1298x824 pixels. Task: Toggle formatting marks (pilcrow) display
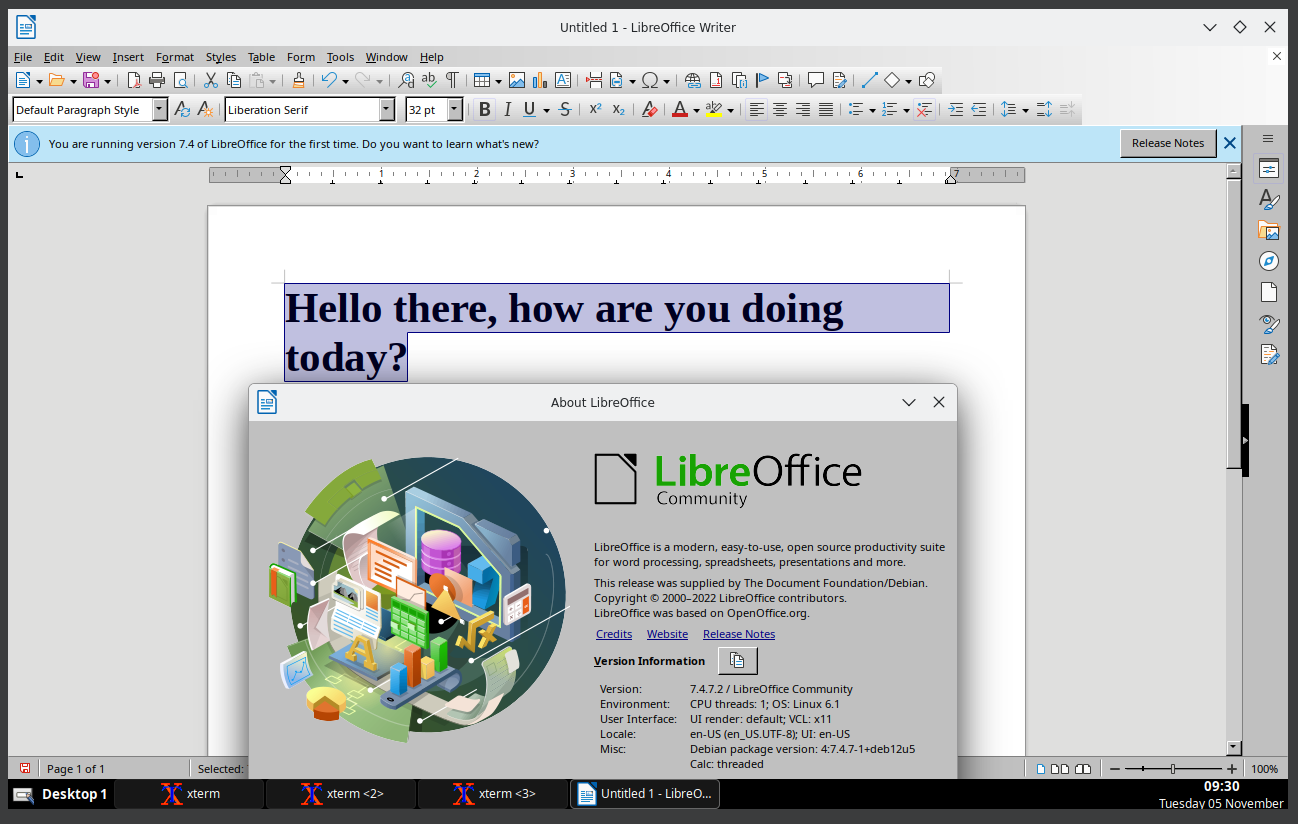click(x=452, y=80)
